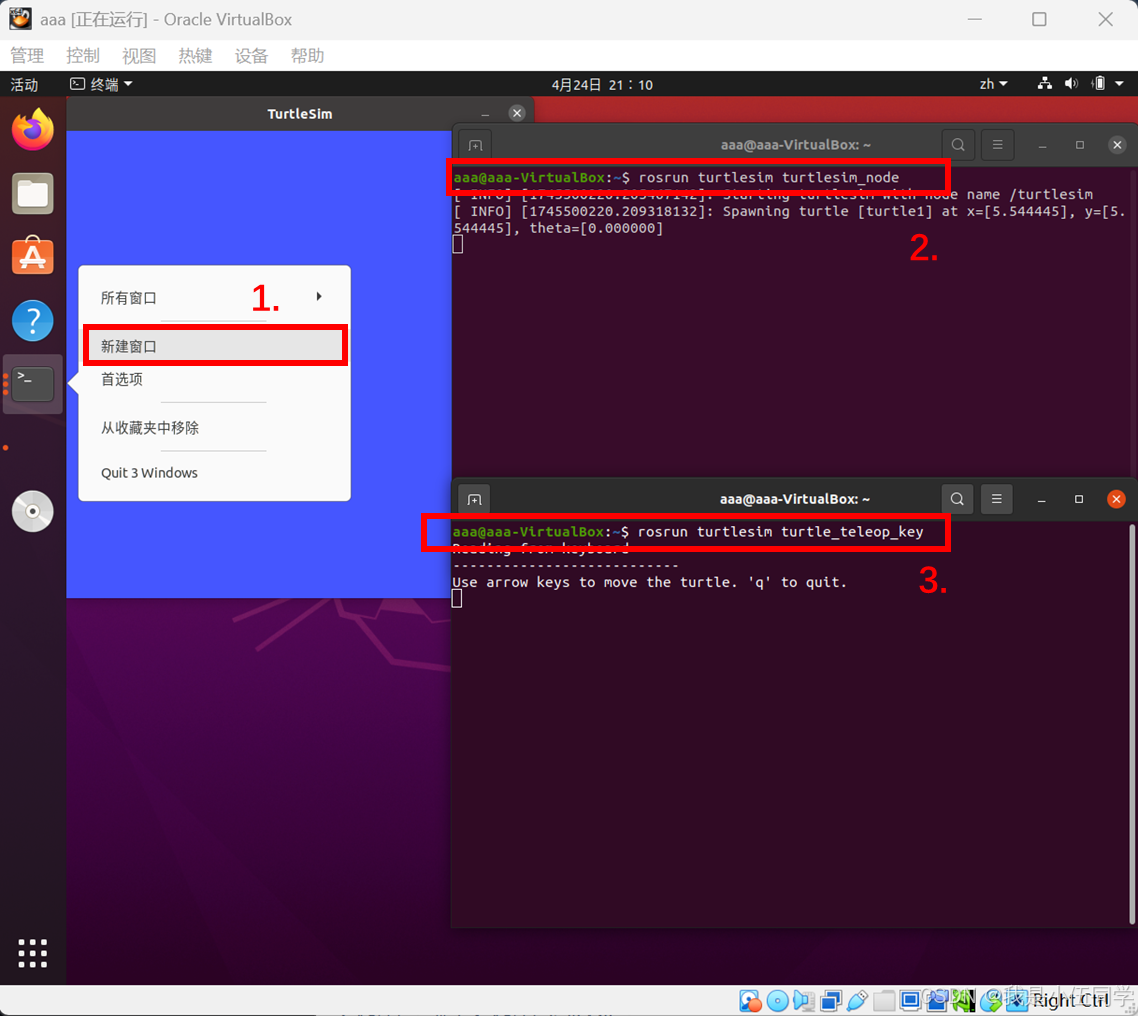Open the 热键 menu in VirtualBox
This screenshot has height=1016, width=1138.
[x=195, y=56]
